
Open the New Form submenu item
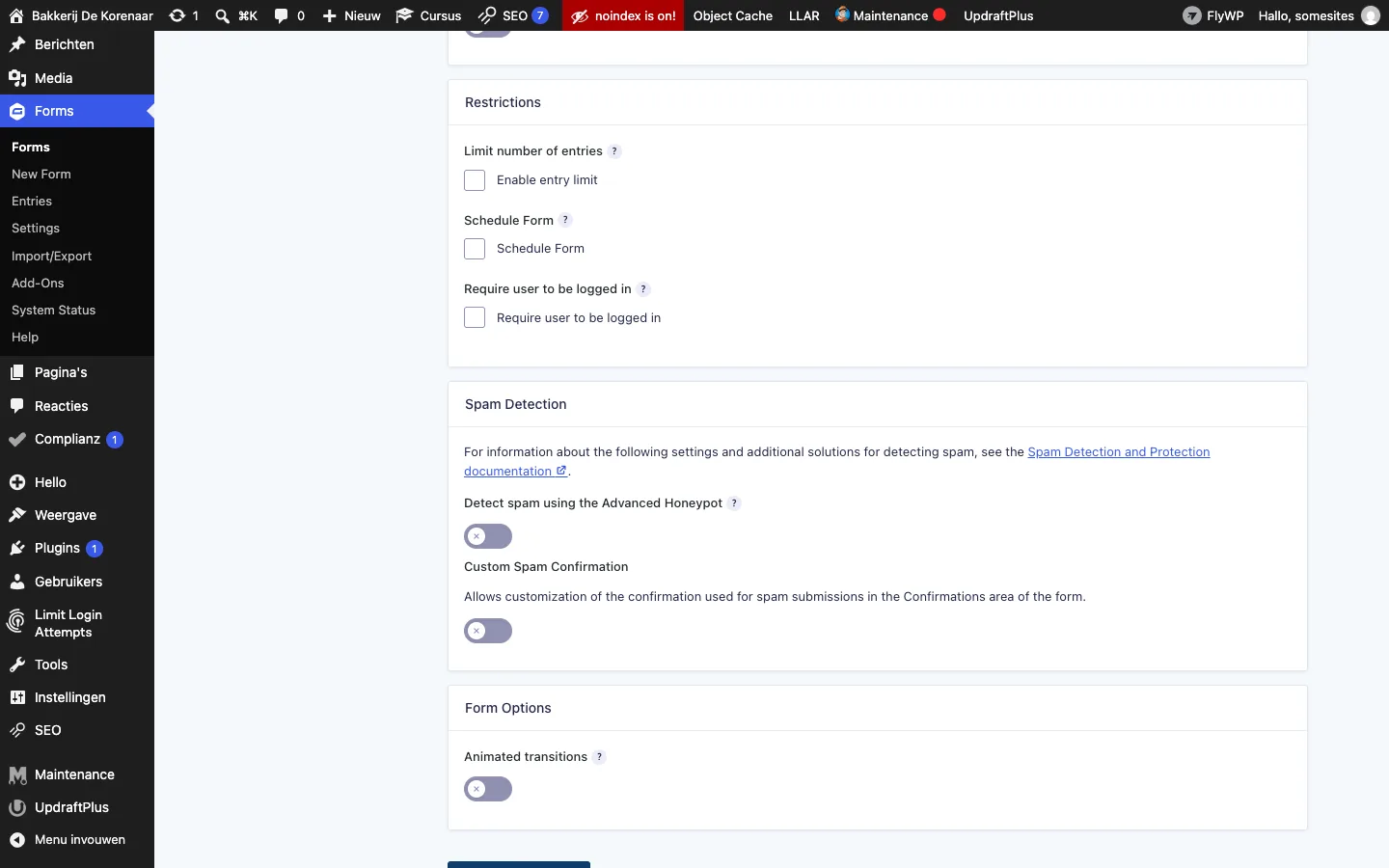click(41, 175)
